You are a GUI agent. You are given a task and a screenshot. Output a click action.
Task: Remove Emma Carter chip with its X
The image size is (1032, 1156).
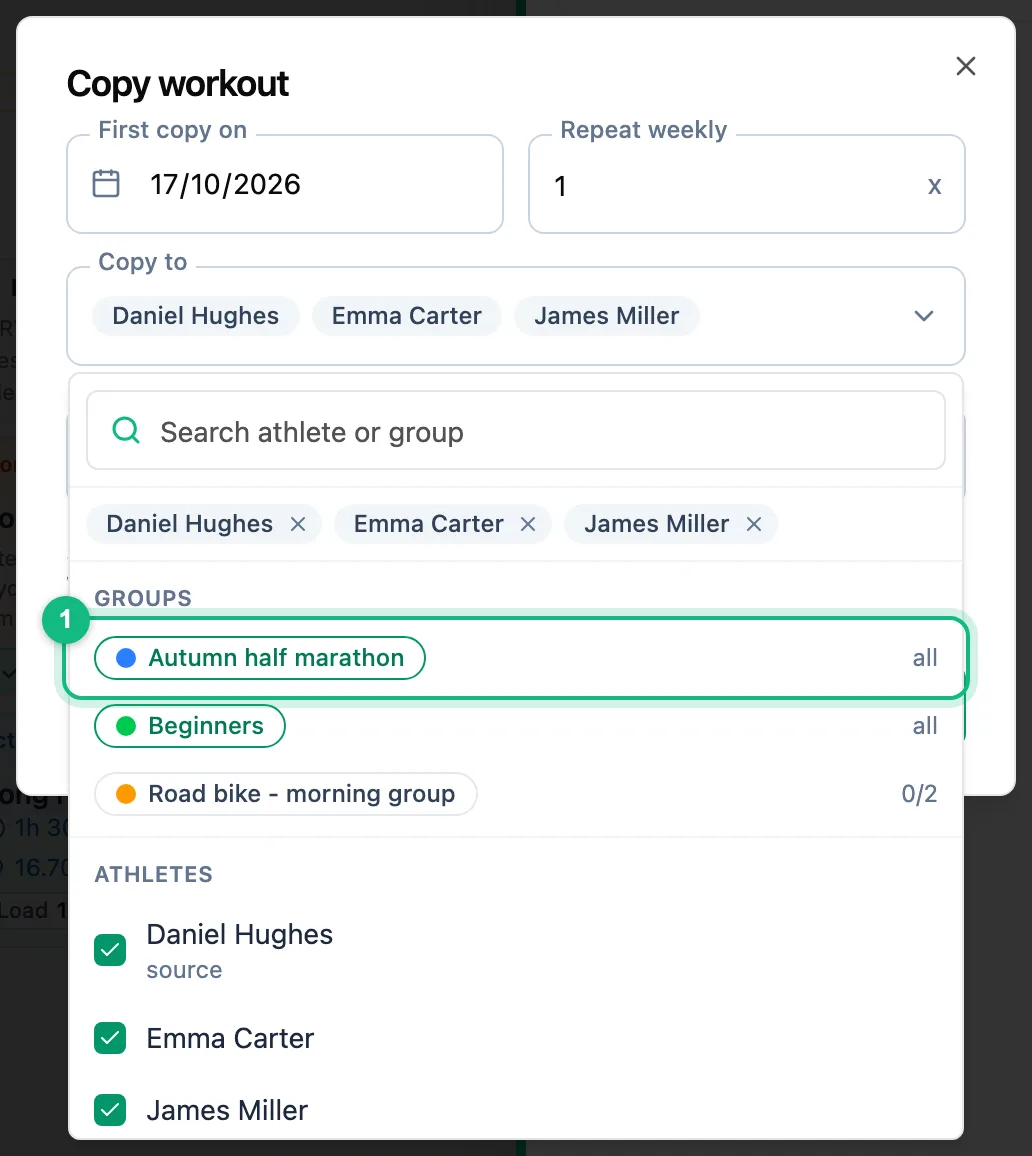tap(528, 524)
